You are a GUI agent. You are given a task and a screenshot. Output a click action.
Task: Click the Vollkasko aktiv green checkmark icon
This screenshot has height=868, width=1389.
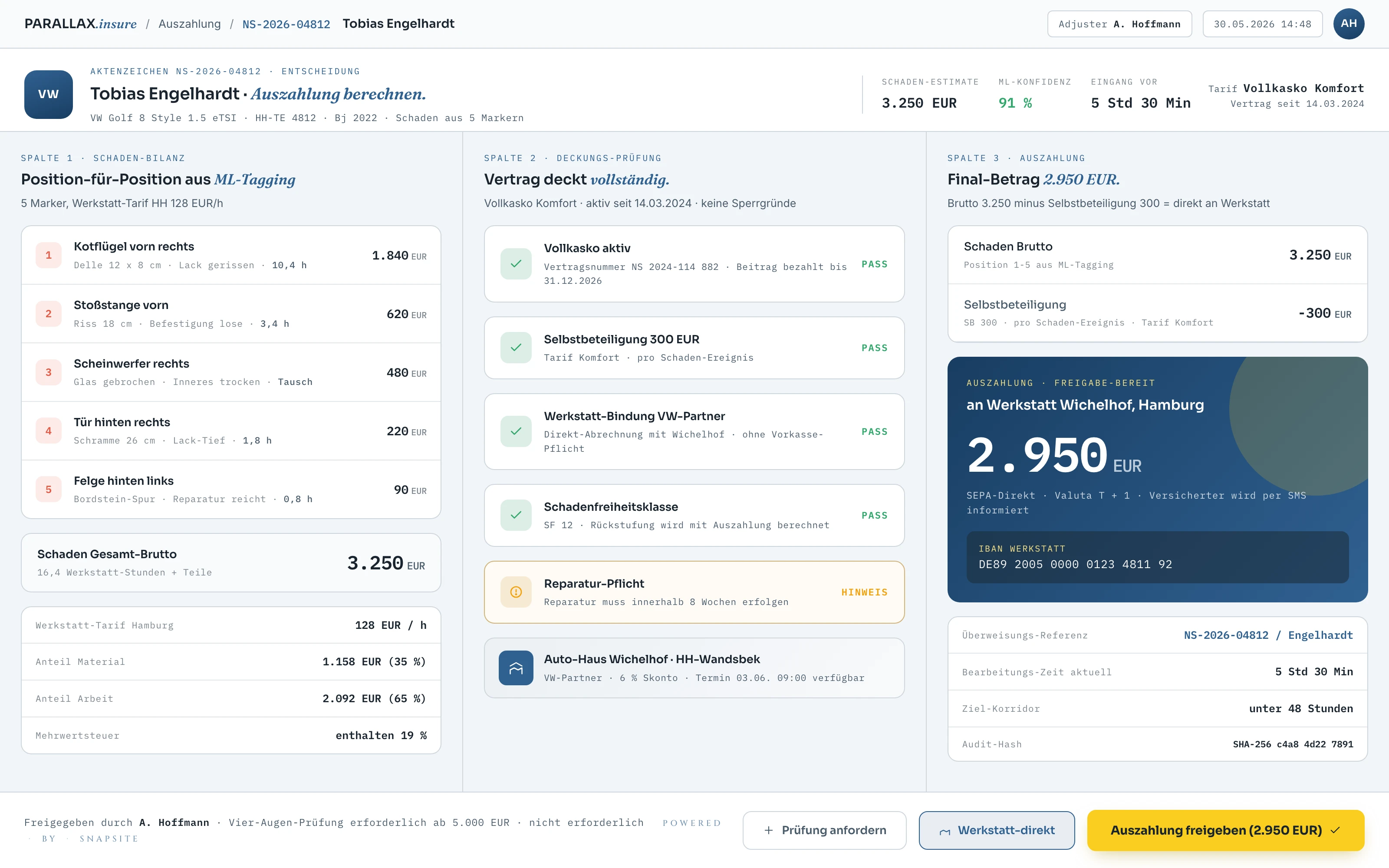(x=515, y=263)
